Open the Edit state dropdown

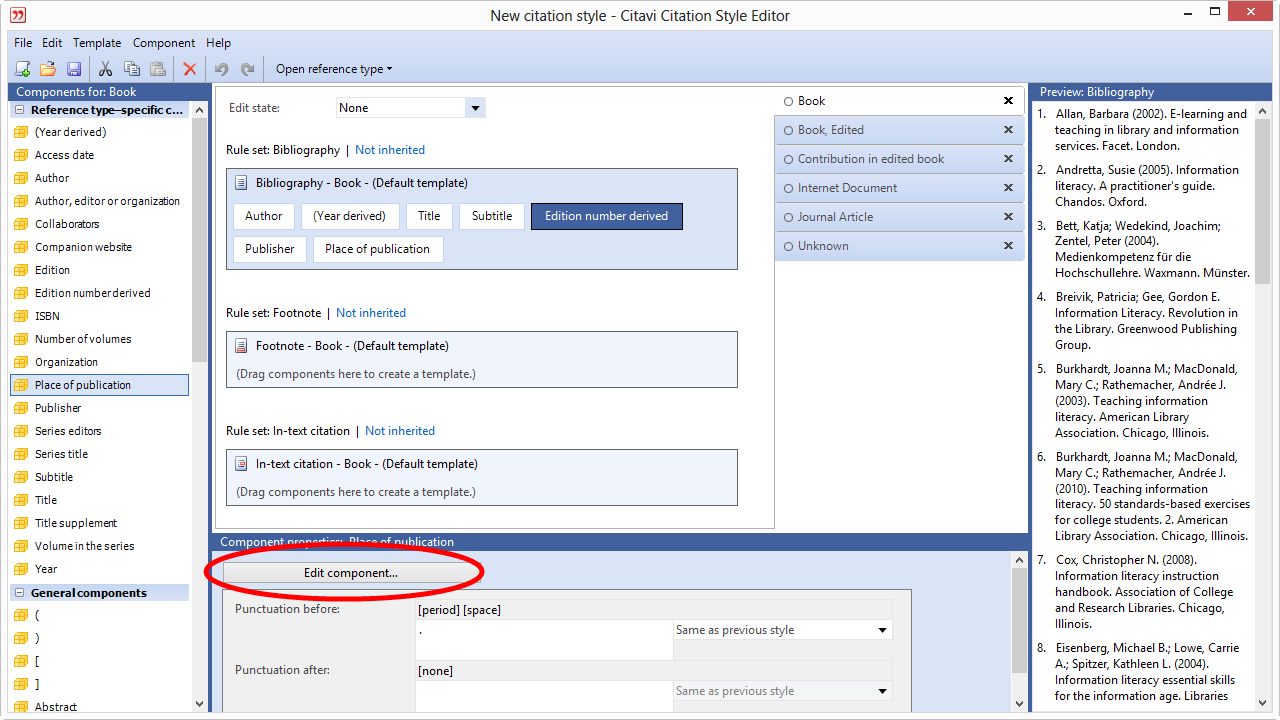pyautogui.click(x=475, y=108)
